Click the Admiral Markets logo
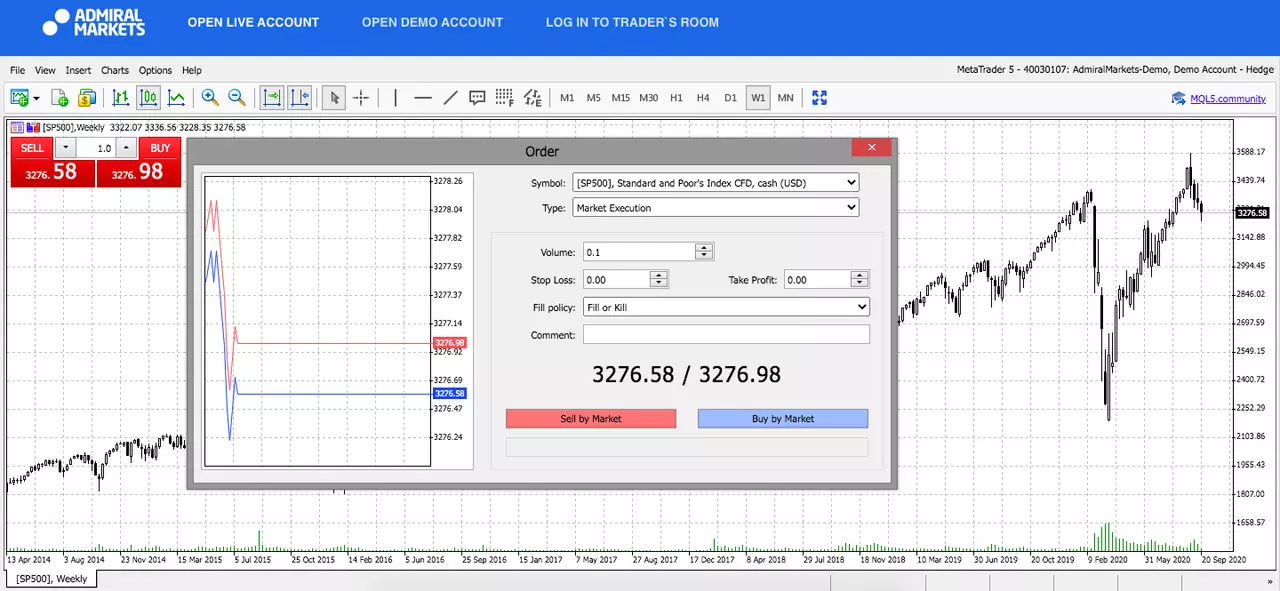Screen dimensions: 1280x591 point(95,22)
